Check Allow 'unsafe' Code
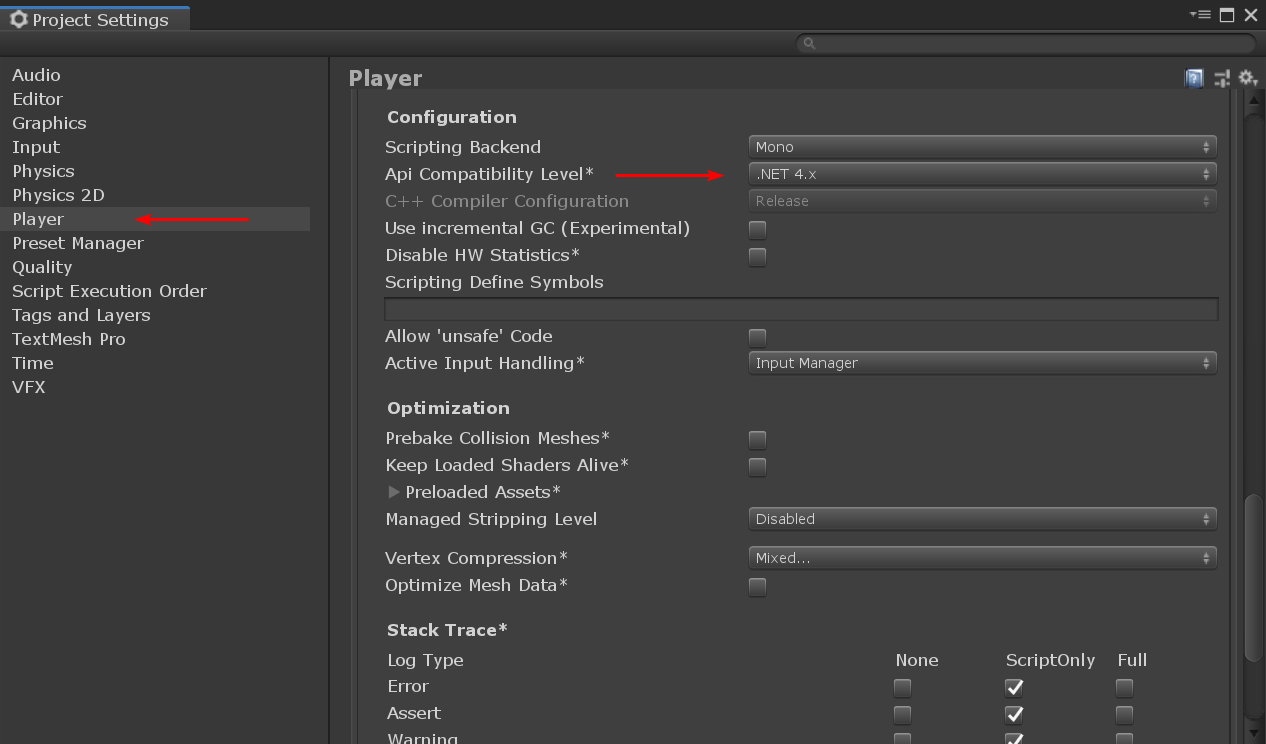The height and width of the screenshot is (744, 1266). pos(757,337)
